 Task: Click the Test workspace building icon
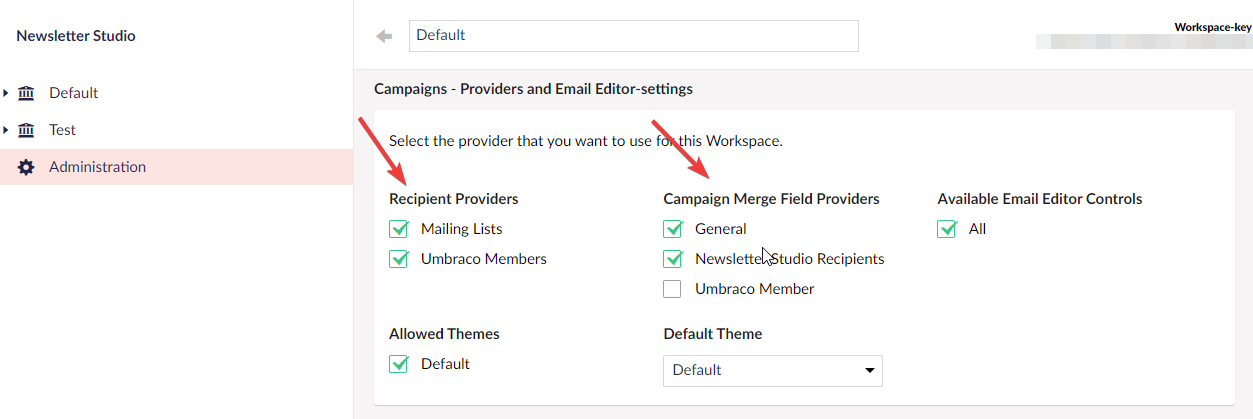coord(26,130)
